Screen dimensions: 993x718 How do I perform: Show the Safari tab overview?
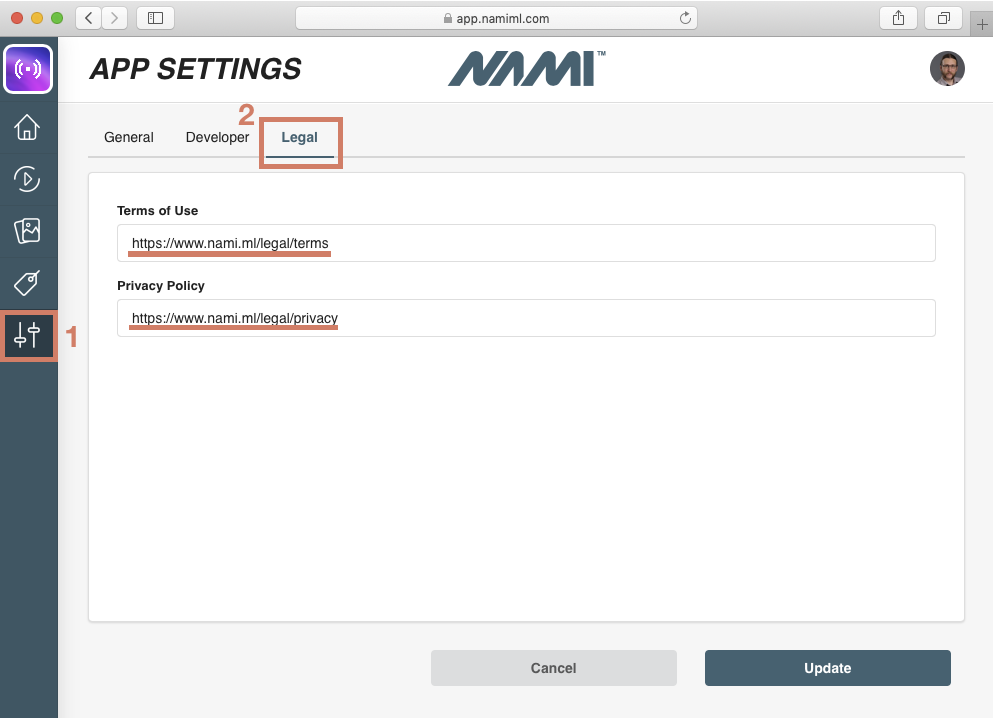pos(944,18)
